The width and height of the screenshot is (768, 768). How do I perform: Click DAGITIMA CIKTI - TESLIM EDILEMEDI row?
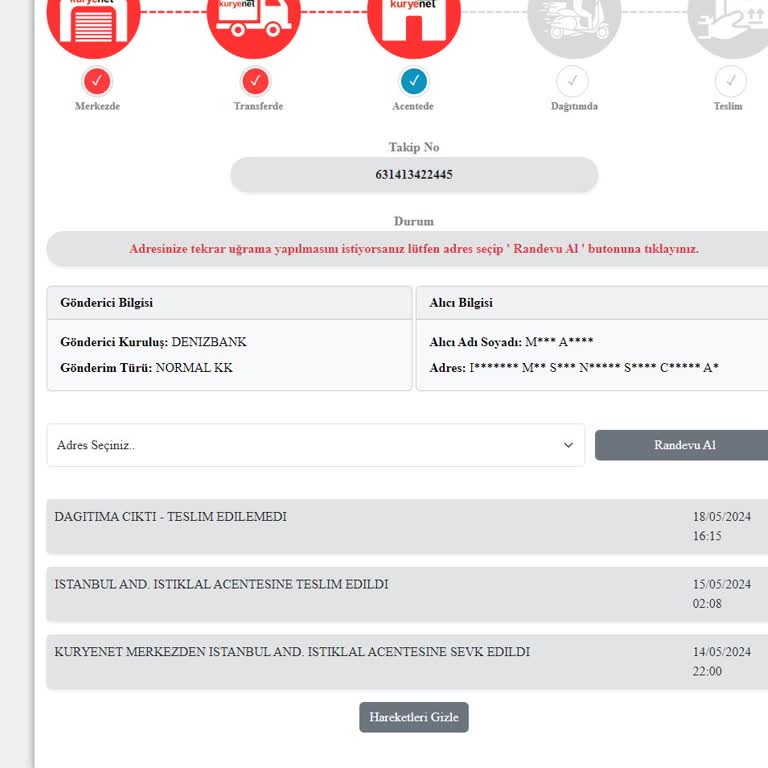pyautogui.click(x=407, y=527)
